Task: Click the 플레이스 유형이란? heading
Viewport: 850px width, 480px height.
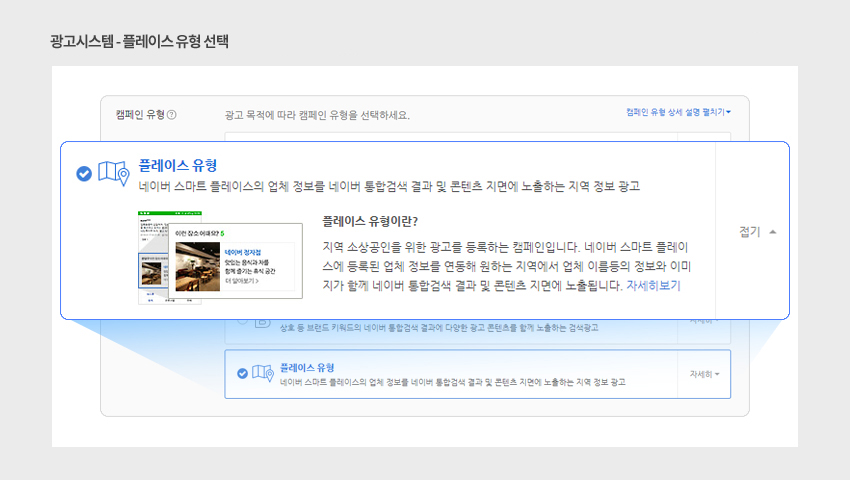Action: 370,221
